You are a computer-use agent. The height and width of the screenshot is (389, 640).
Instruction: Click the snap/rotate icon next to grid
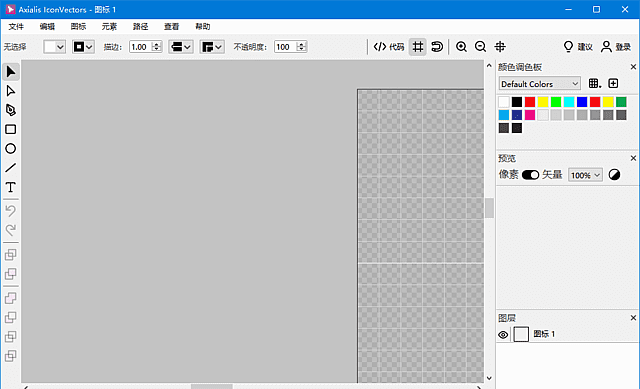[x=437, y=47]
